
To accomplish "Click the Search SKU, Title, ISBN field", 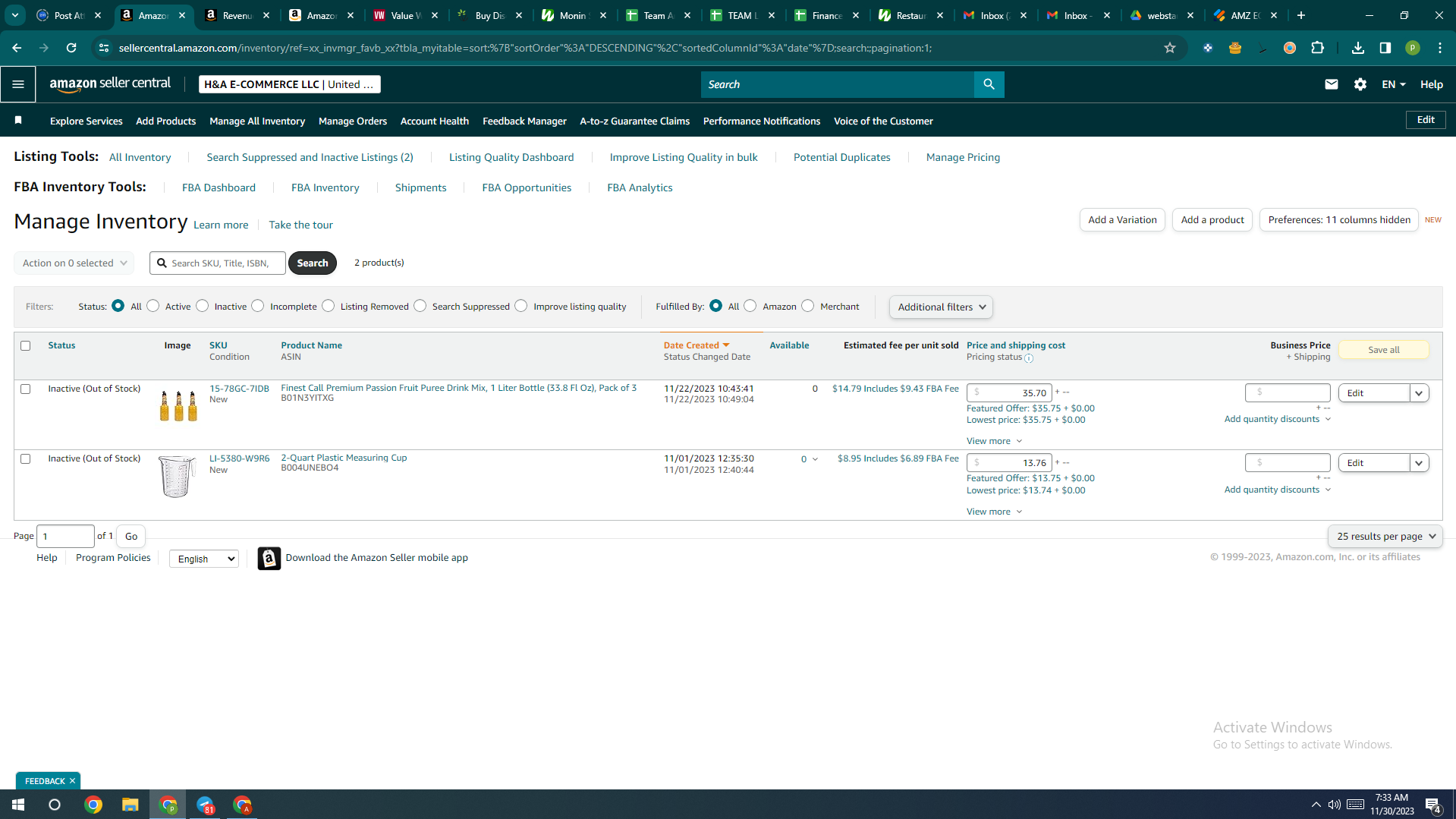I will click(218, 263).
